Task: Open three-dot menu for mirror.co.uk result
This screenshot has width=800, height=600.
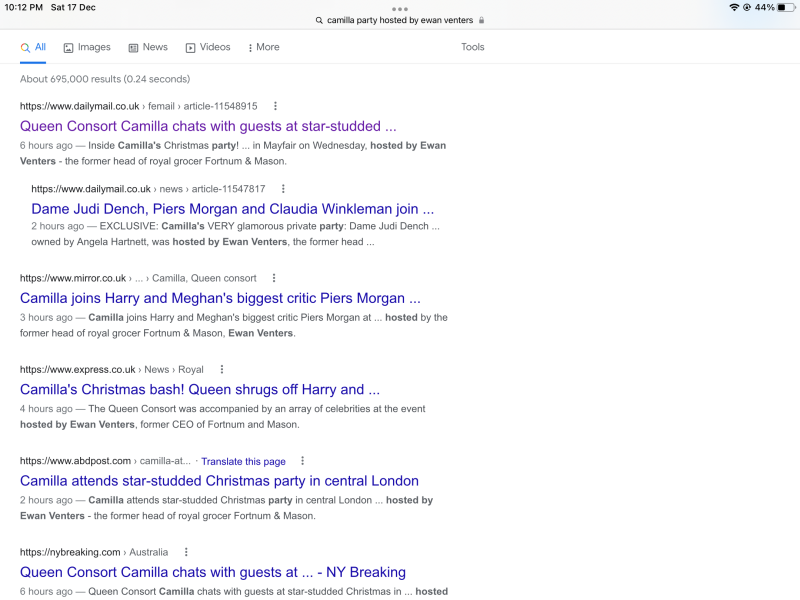Action: [274, 278]
